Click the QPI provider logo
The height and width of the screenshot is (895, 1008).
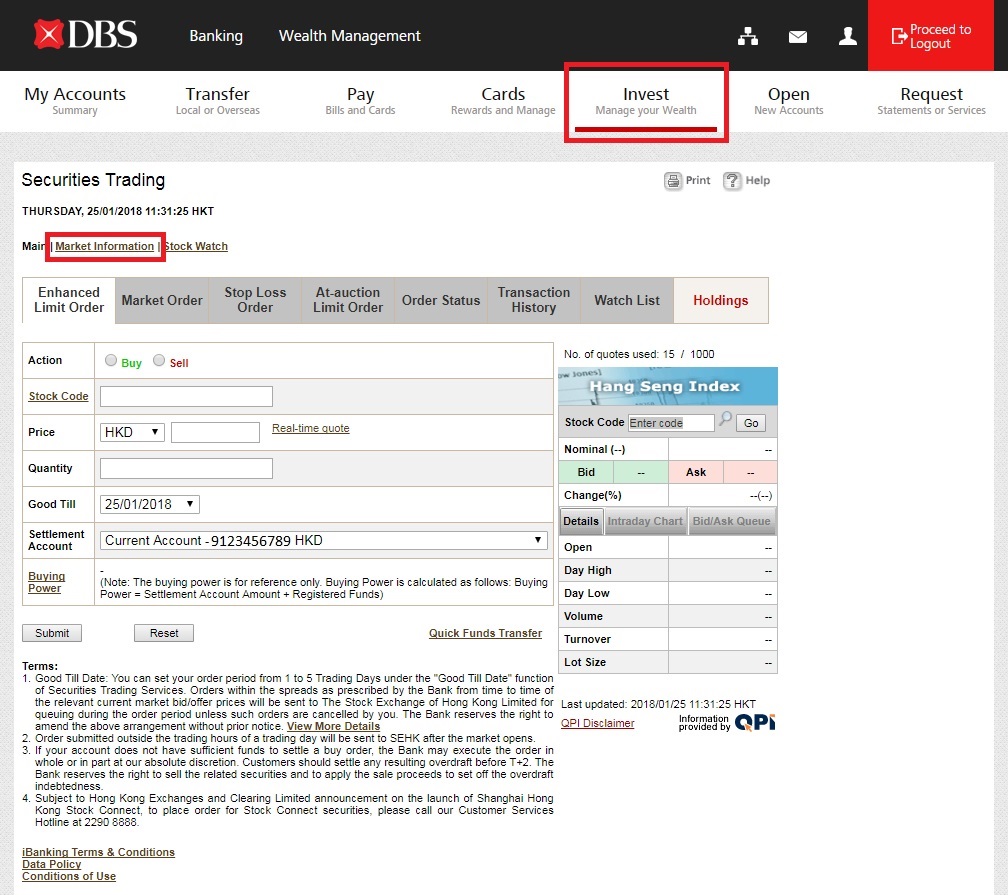(754, 722)
